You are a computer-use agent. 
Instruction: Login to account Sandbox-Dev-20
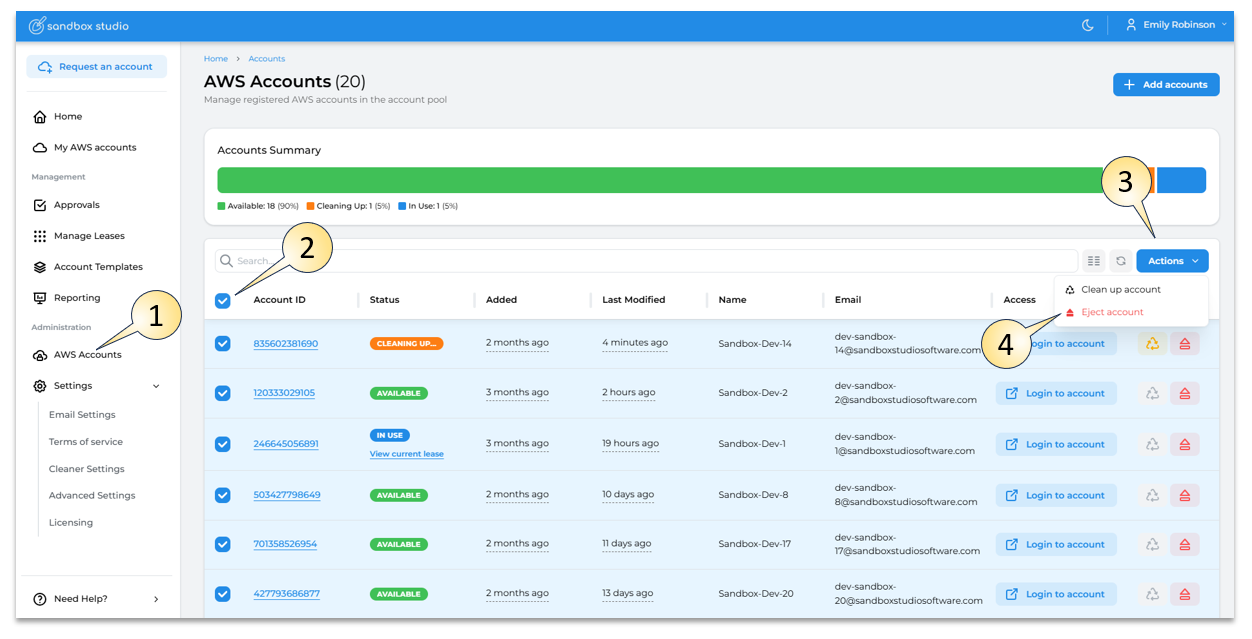pos(1056,595)
